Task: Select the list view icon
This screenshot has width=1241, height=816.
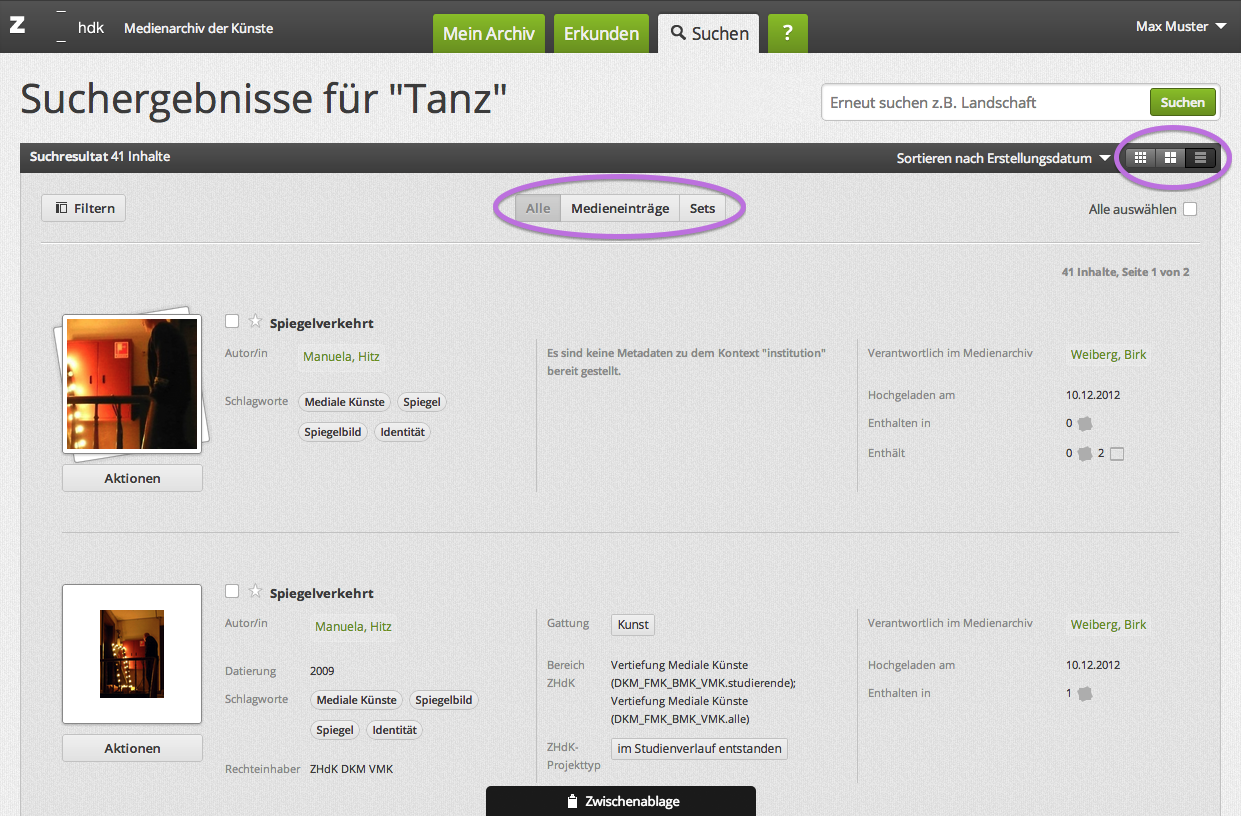Action: pos(1201,157)
